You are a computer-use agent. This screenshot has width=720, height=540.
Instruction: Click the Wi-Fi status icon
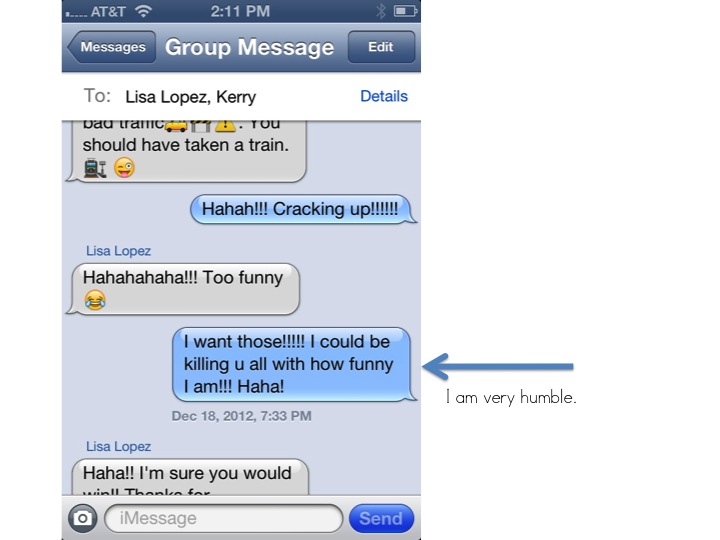click(144, 11)
